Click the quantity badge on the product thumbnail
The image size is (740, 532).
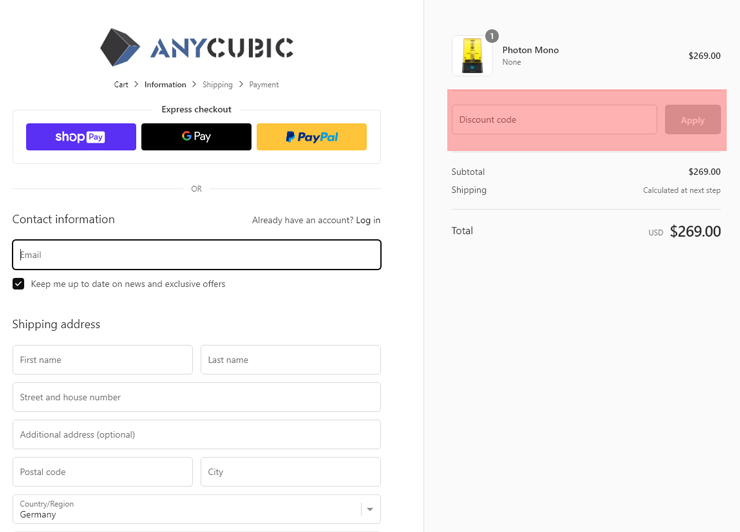[492, 36]
